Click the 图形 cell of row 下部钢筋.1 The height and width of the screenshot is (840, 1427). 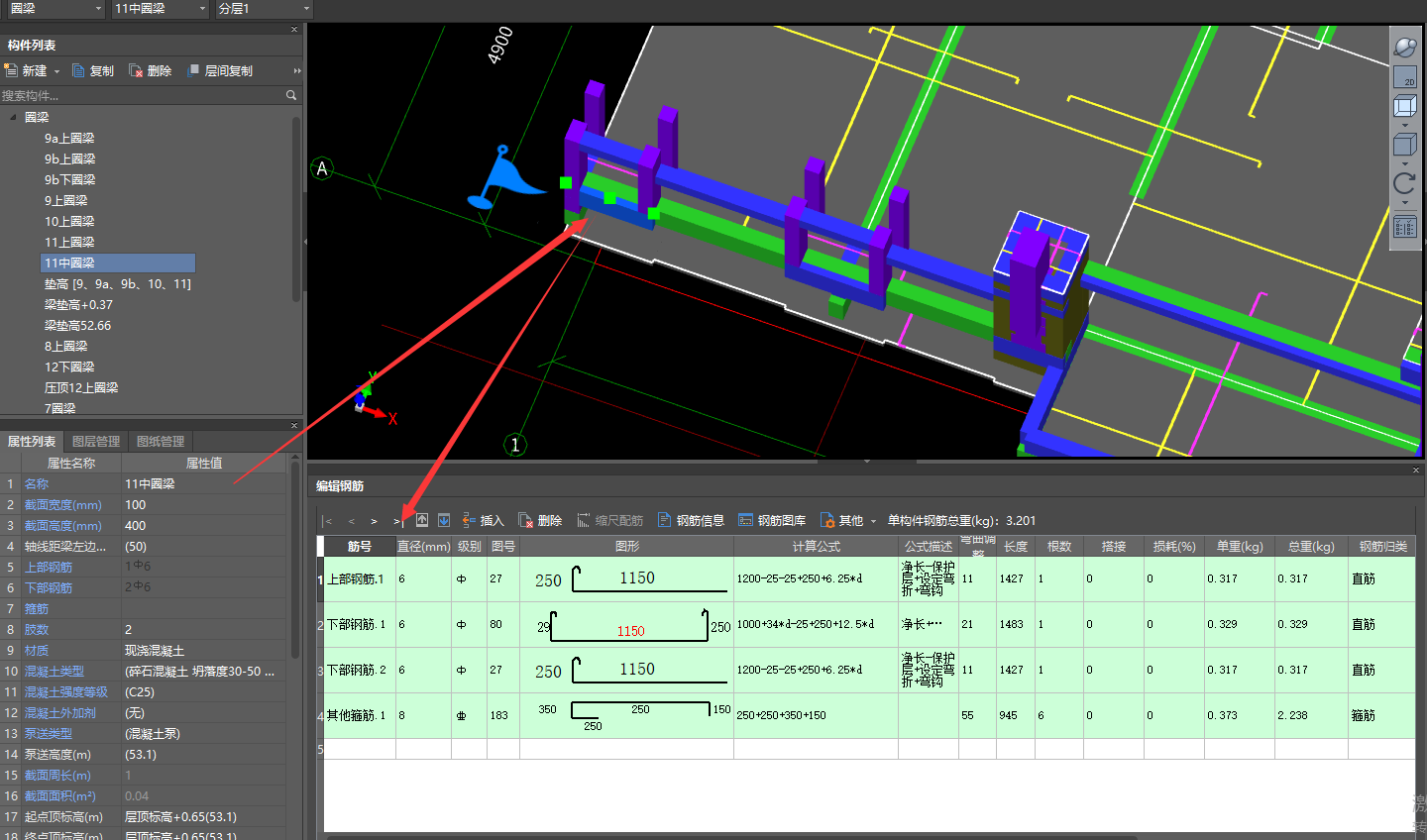(x=626, y=625)
